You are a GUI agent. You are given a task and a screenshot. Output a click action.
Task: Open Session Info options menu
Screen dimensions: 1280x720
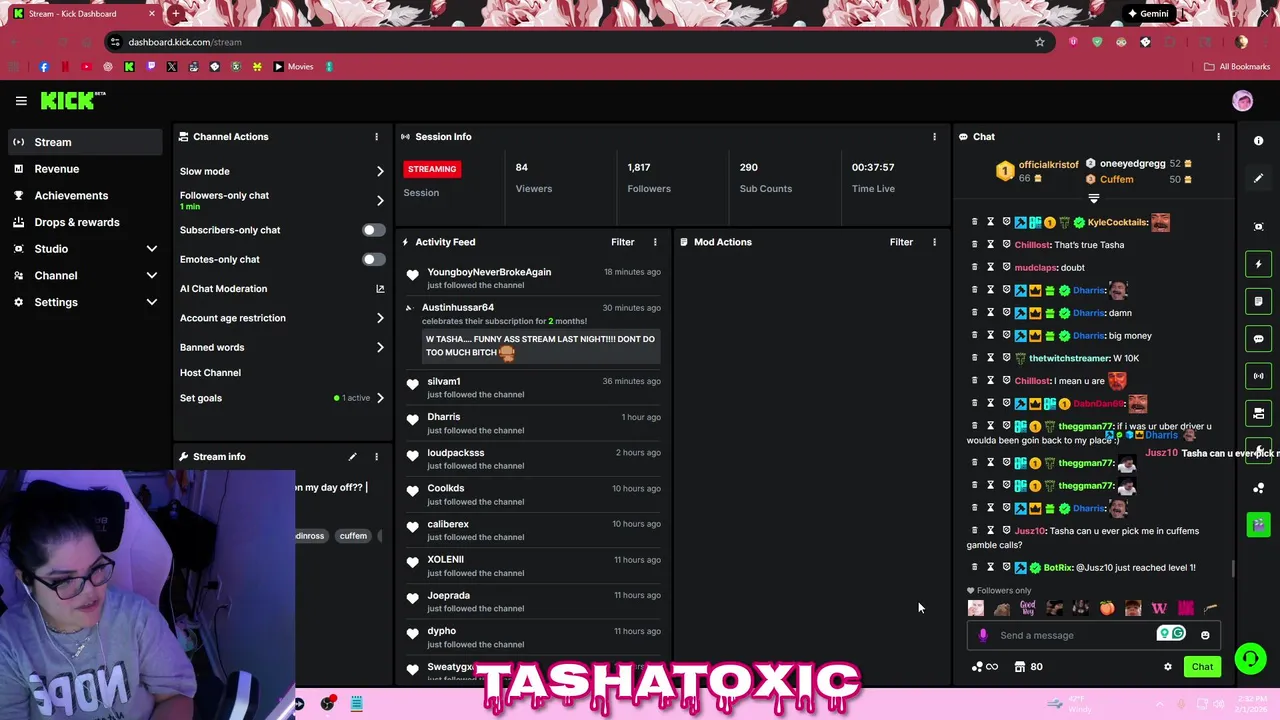coord(934,137)
